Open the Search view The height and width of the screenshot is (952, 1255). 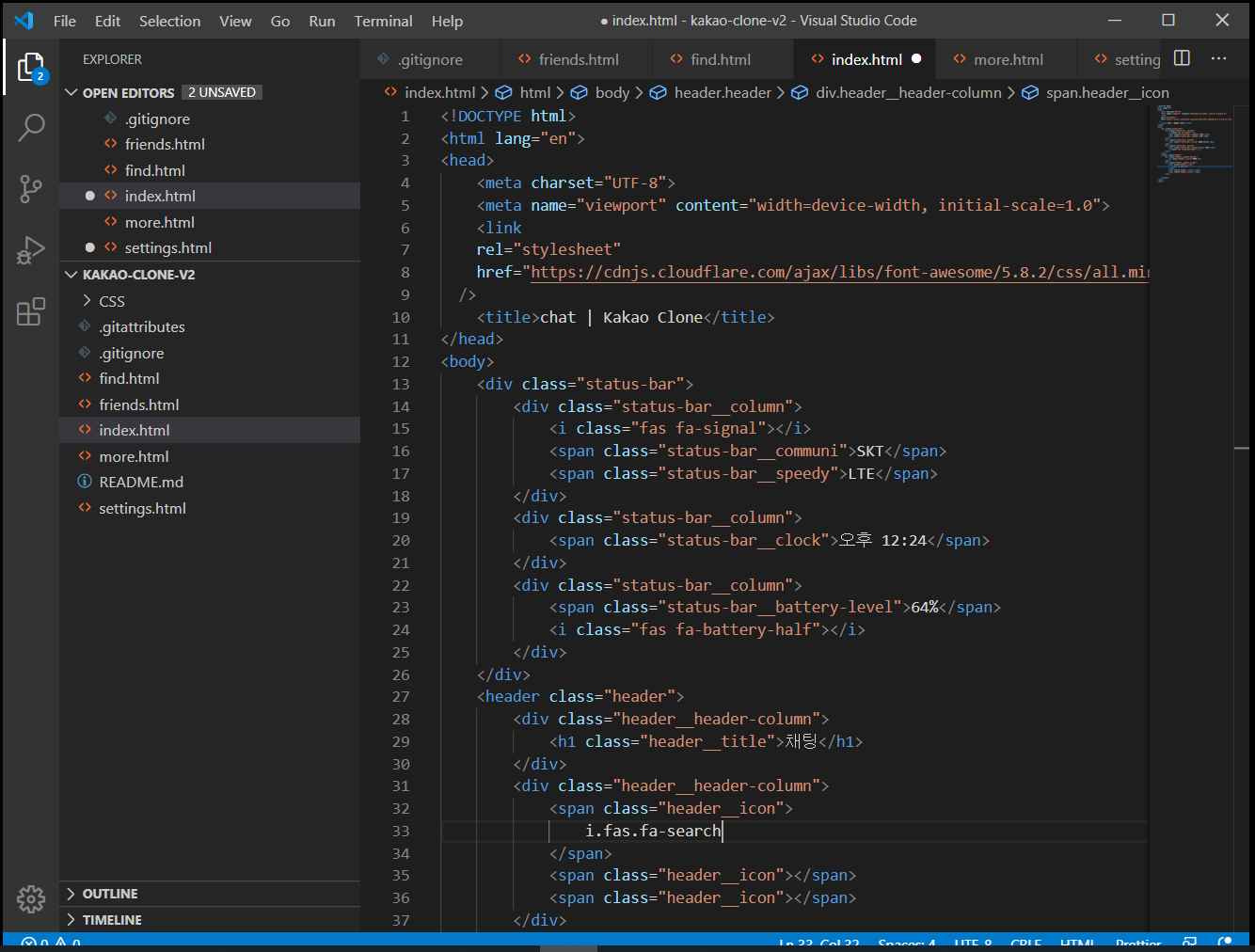tap(31, 127)
